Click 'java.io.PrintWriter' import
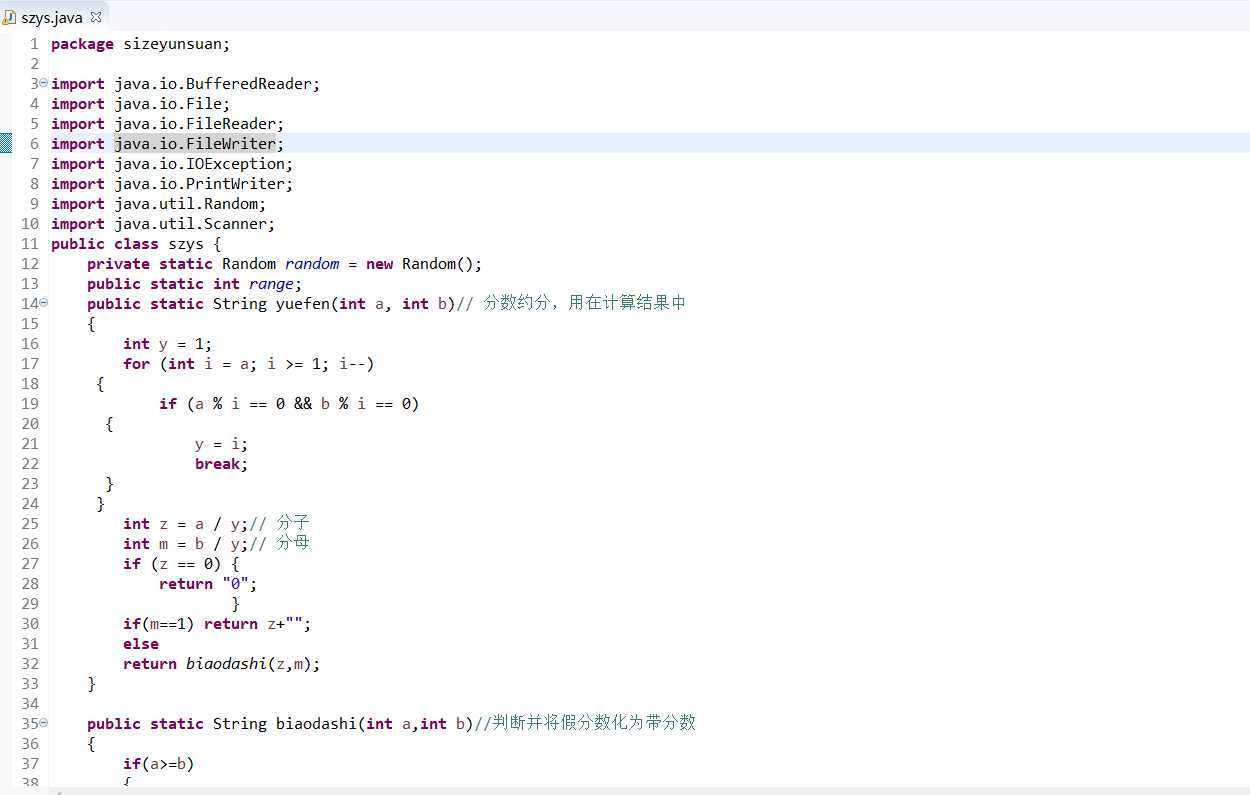 pos(200,184)
